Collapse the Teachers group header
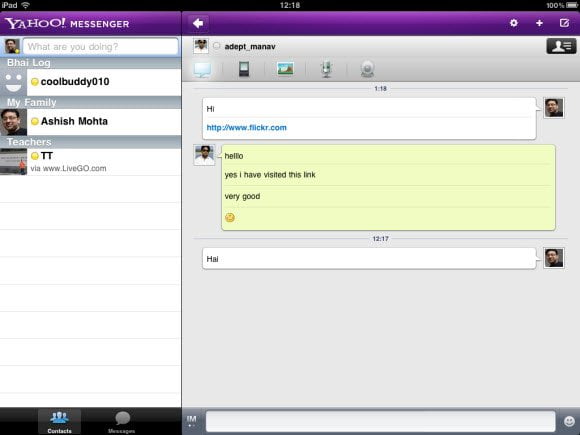The image size is (580, 435). click(91, 142)
